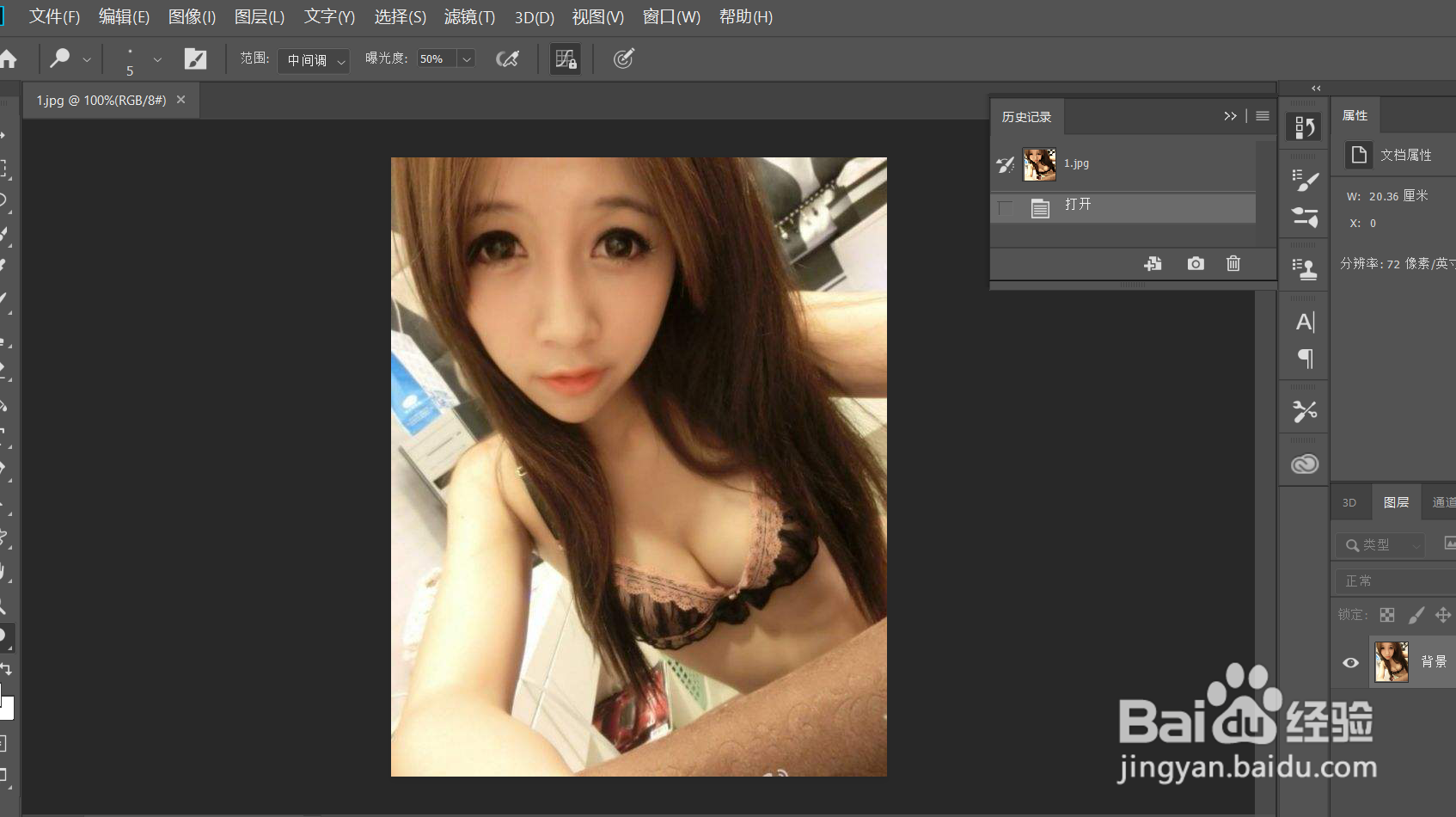Open the Clone Source dock icon

pos(1305,269)
